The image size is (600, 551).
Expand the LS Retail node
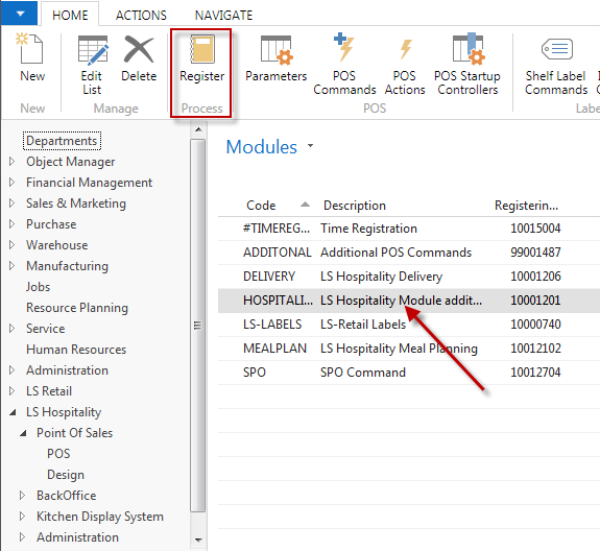[x=12, y=391]
